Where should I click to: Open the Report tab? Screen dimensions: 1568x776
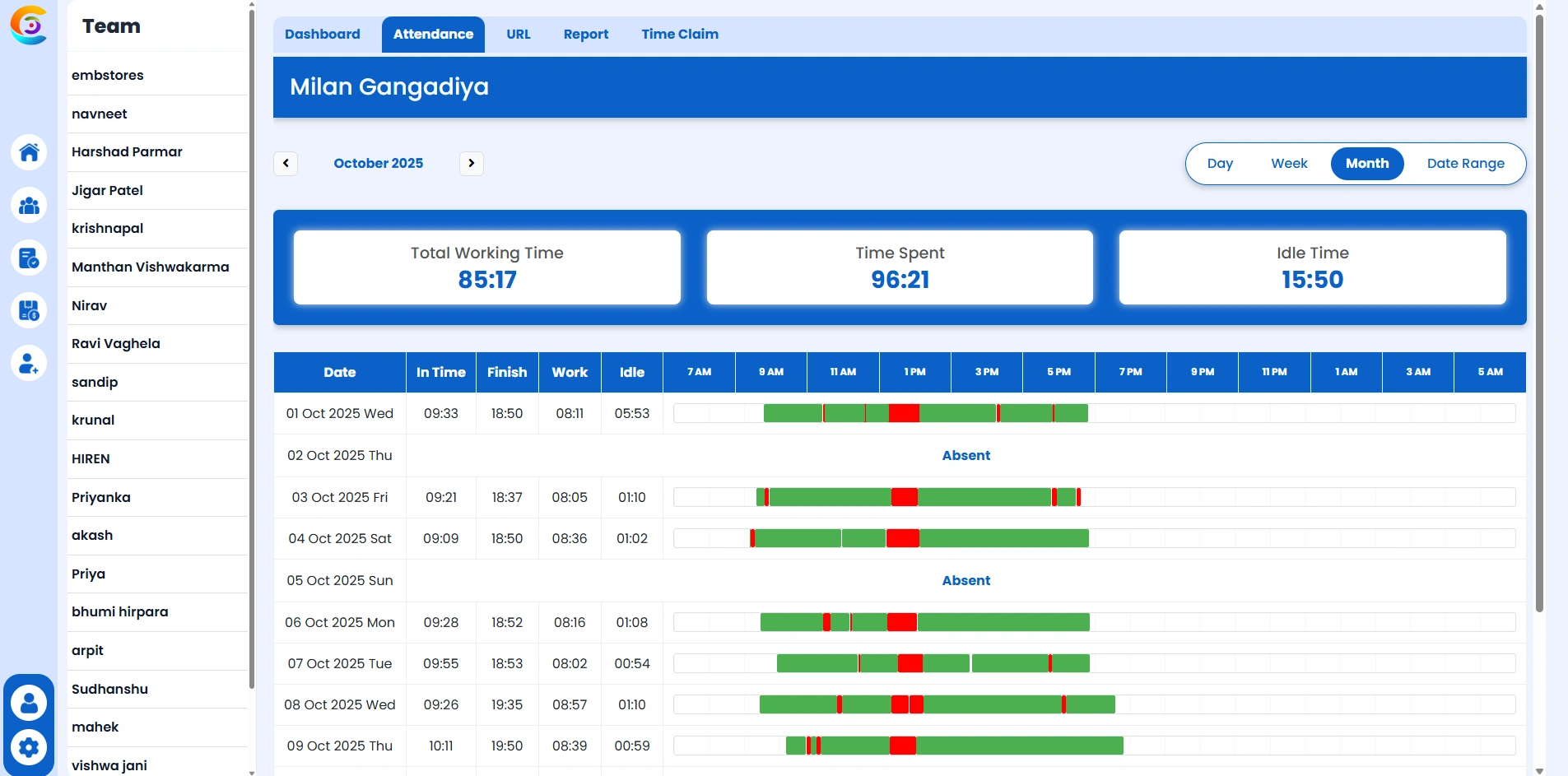(x=586, y=35)
